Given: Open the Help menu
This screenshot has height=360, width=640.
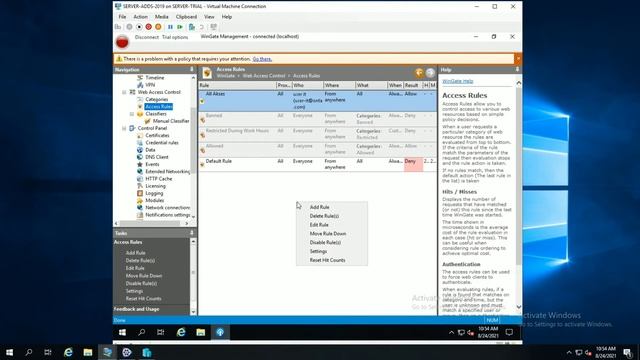Looking at the screenshot, I should 227,17.
